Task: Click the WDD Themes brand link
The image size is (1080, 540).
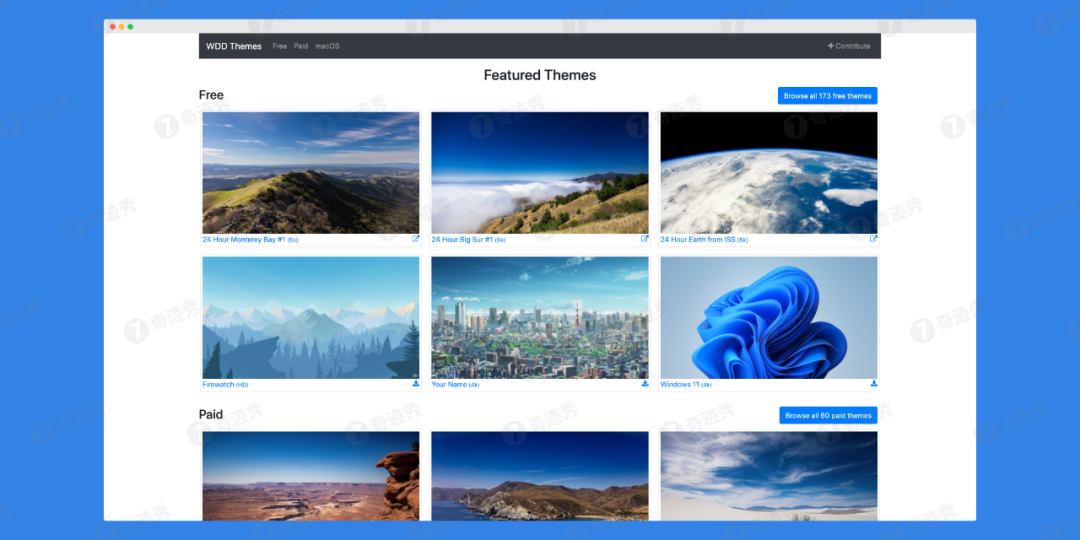Action: (233, 46)
